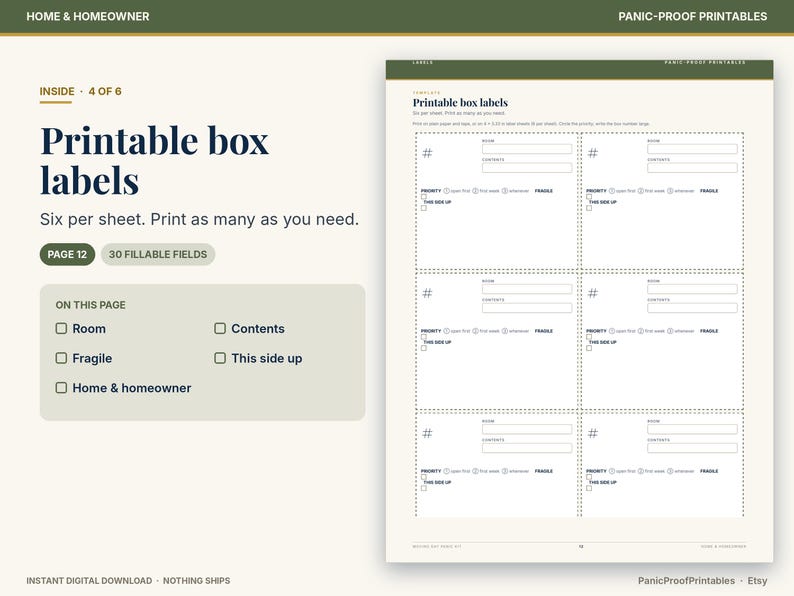Check the This side up item
This screenshot has height=596, width=794.
coord(220,358)
